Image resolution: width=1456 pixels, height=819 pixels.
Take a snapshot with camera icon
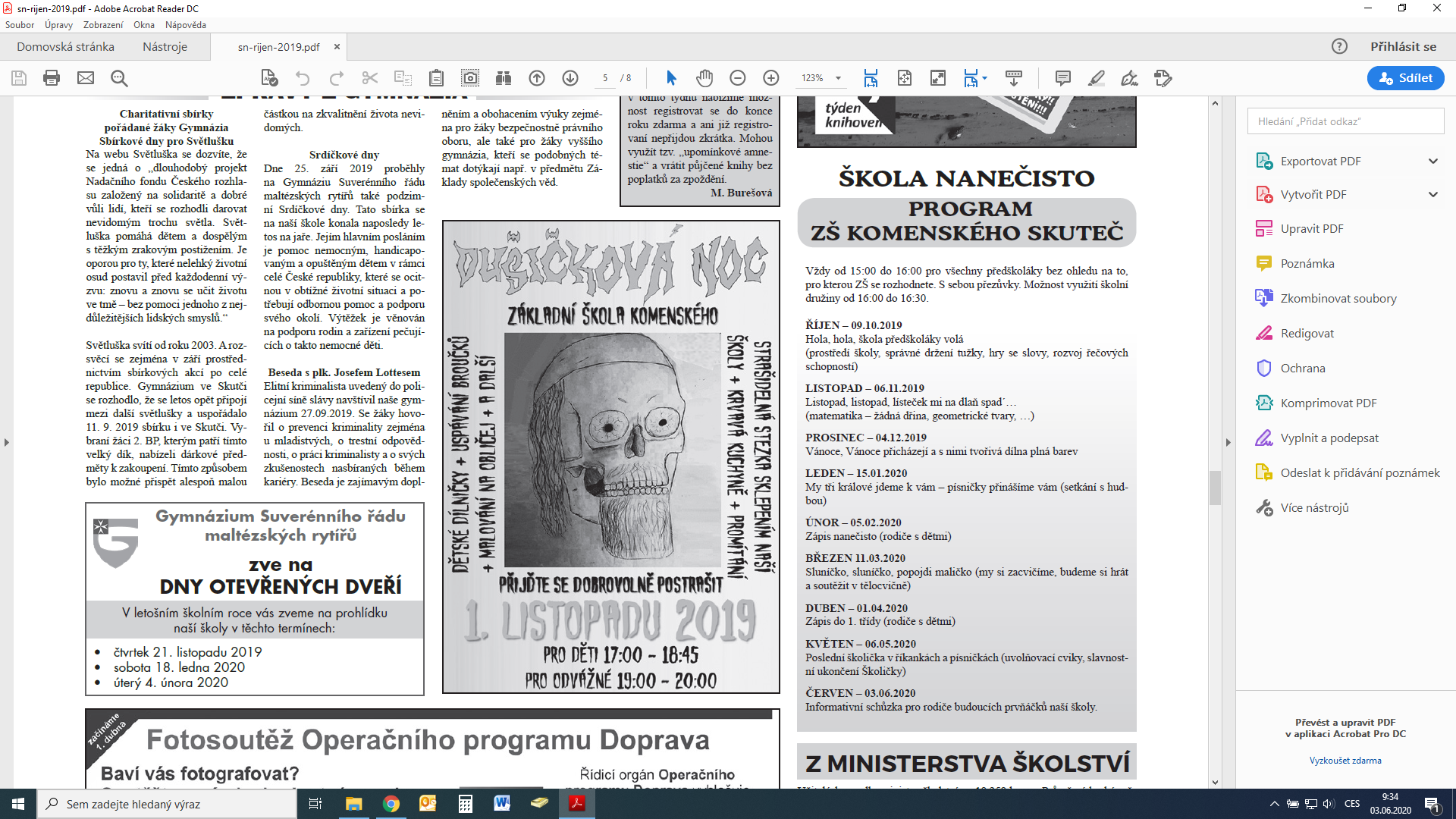tap(470, 78)
